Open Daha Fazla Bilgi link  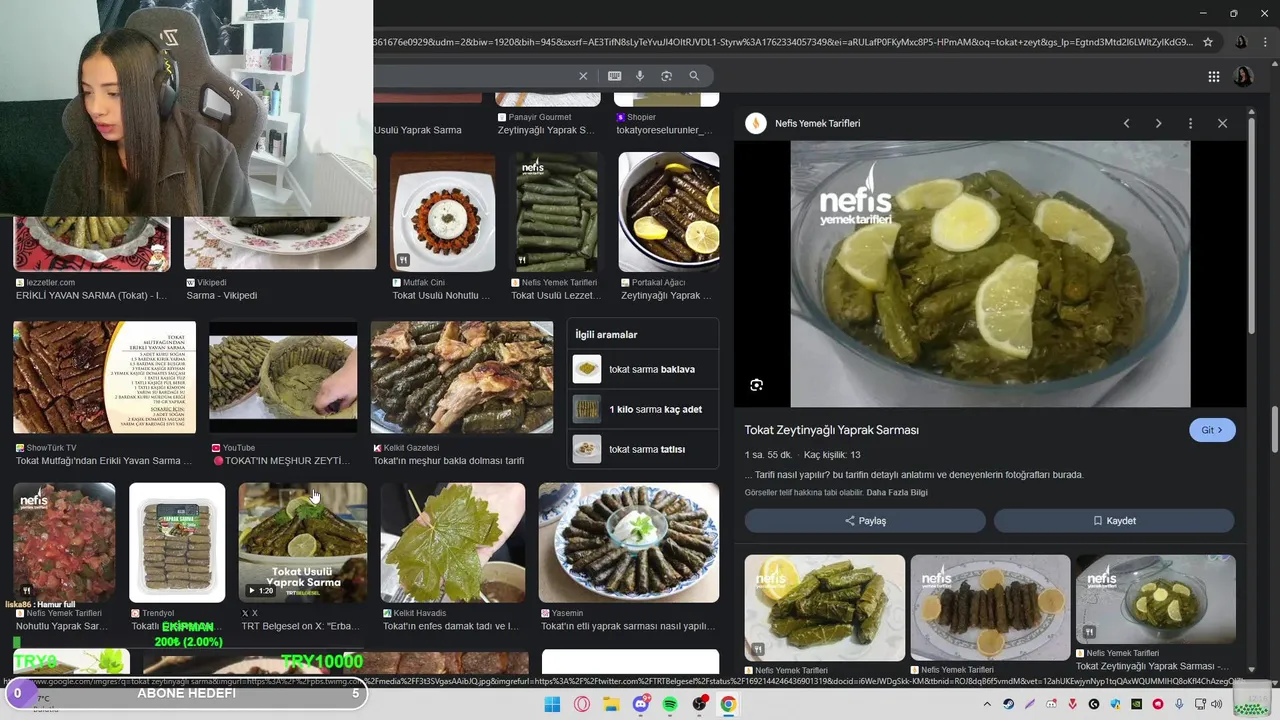point(897,493)
